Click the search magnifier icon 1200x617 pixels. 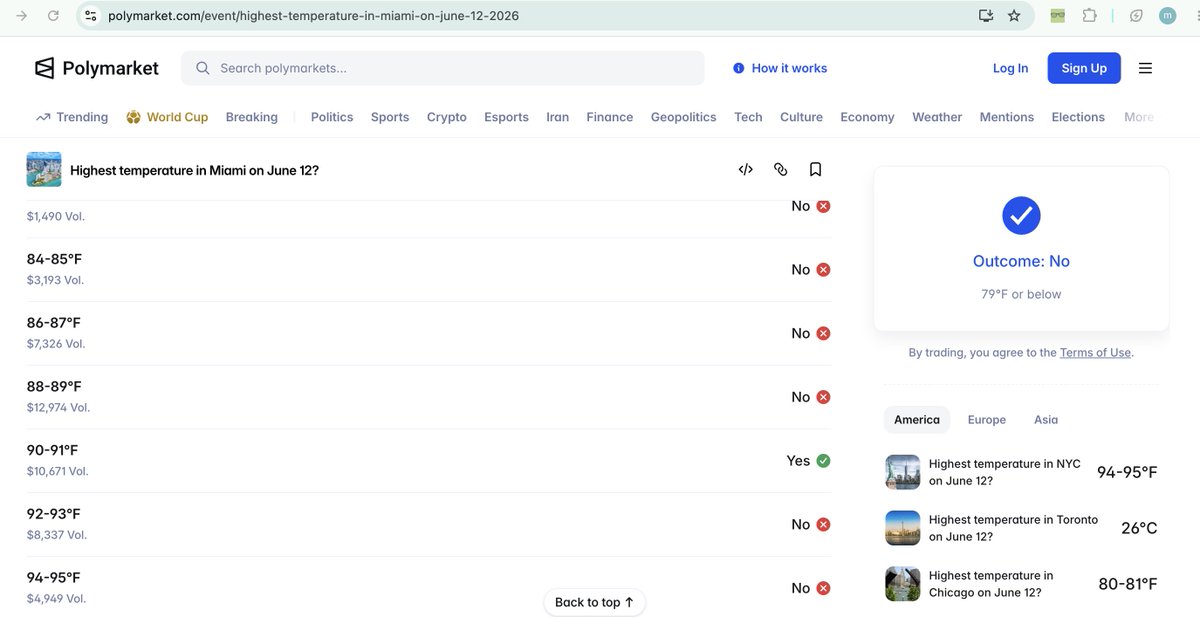[x=203, y=68]
